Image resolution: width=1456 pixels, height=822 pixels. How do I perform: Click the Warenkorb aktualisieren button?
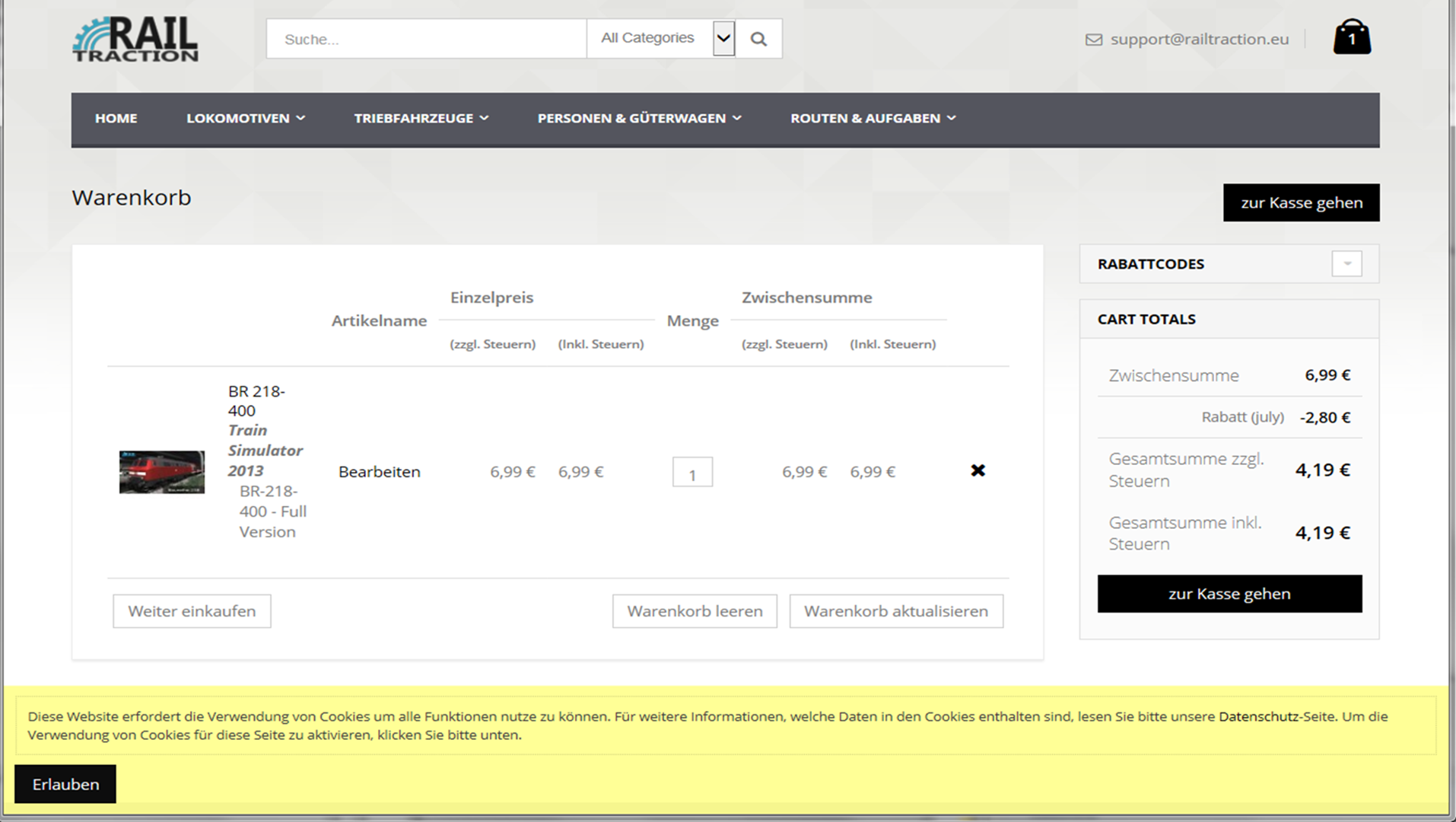click(x=896, y=611)
